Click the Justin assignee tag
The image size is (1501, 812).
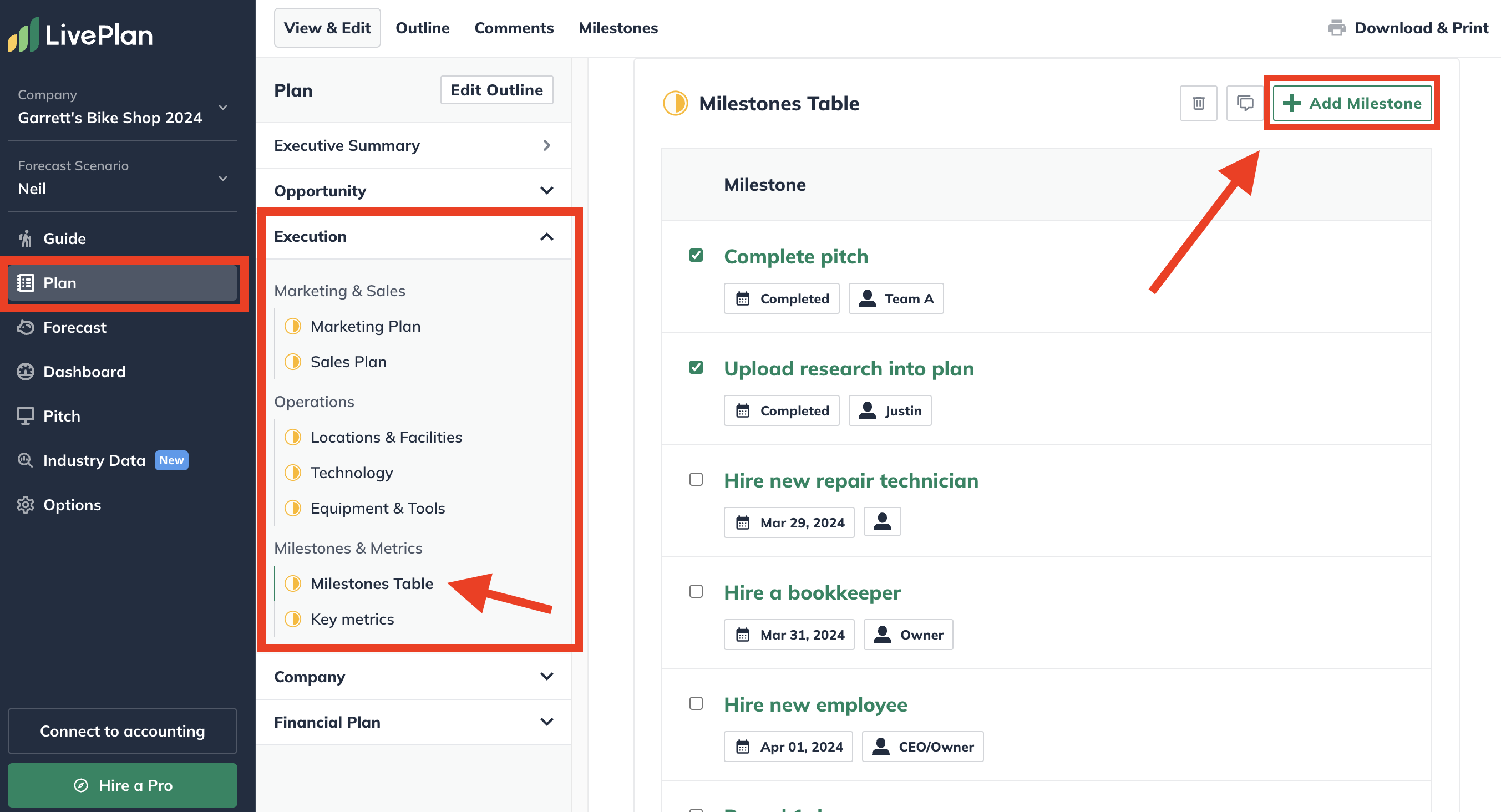890,410
